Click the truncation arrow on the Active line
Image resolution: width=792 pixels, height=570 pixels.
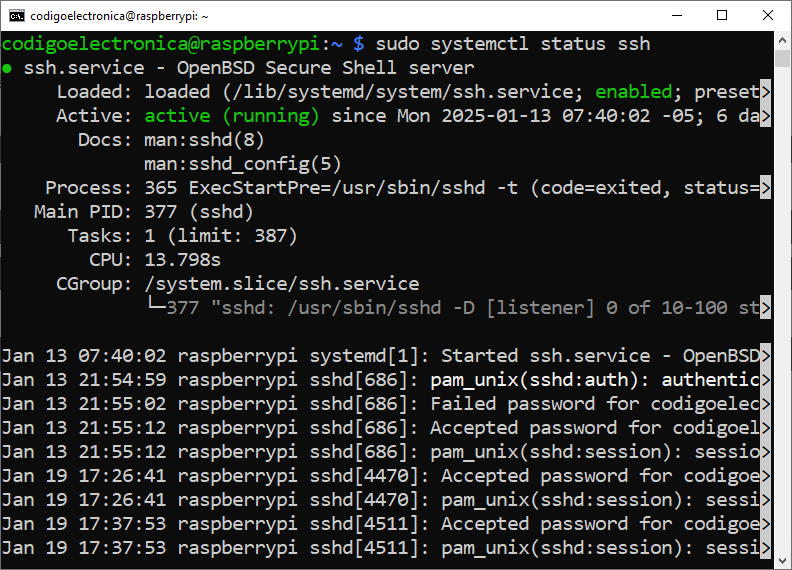(x=766, y=116)
